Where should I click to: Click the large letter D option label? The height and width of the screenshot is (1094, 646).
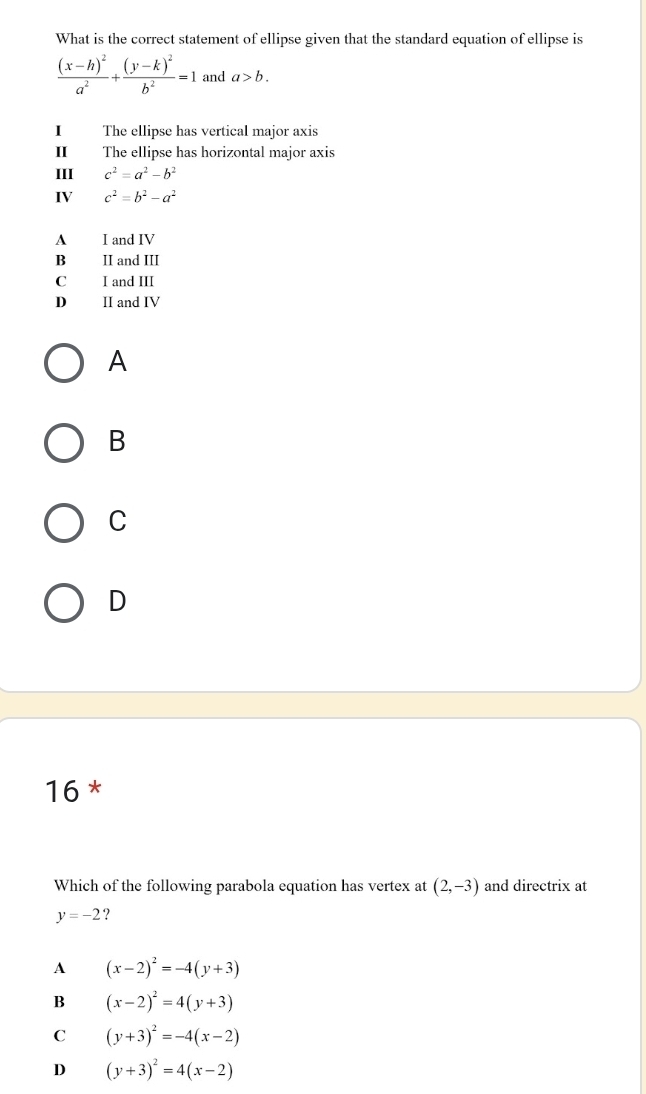[x=118, y=601]
